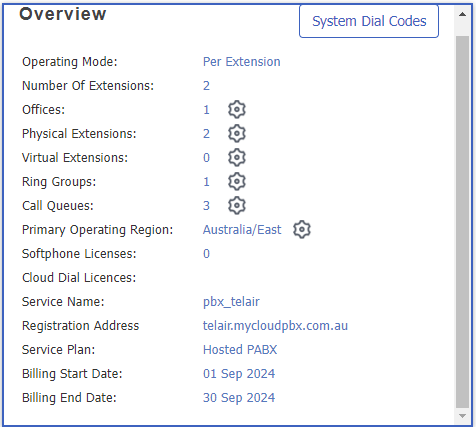476x427 pixels.
Task: Select the Per Extension operating mode value
Action: click(x=242, y=62)
